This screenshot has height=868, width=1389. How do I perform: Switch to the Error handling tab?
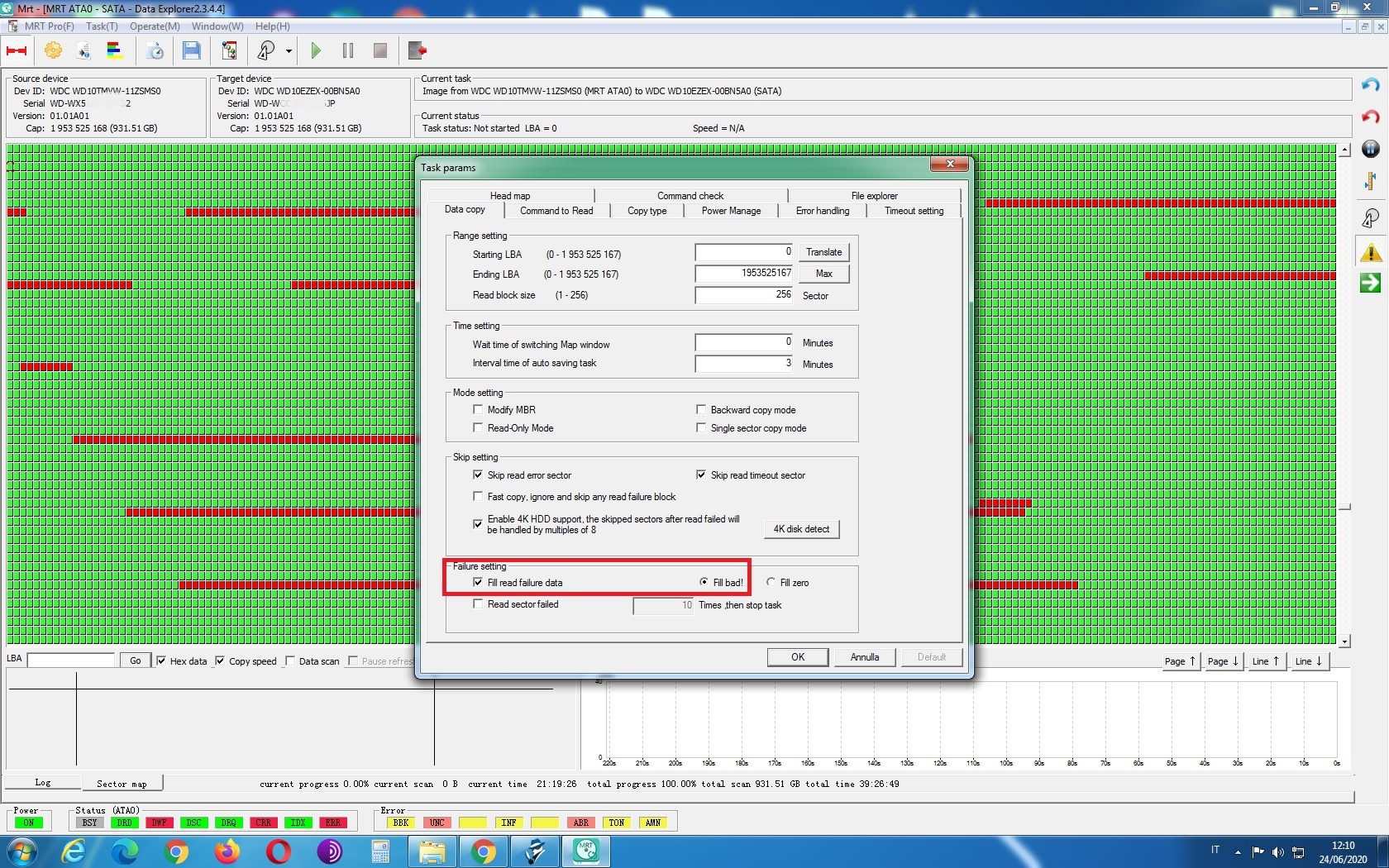tap(823, 211)
